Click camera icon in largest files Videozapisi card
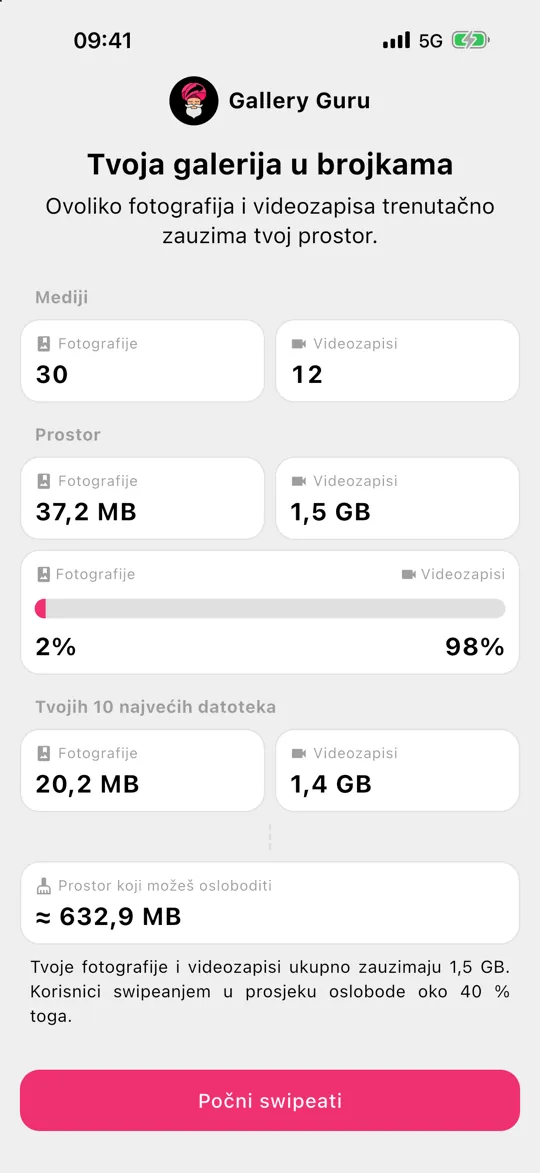 point(299,753)
